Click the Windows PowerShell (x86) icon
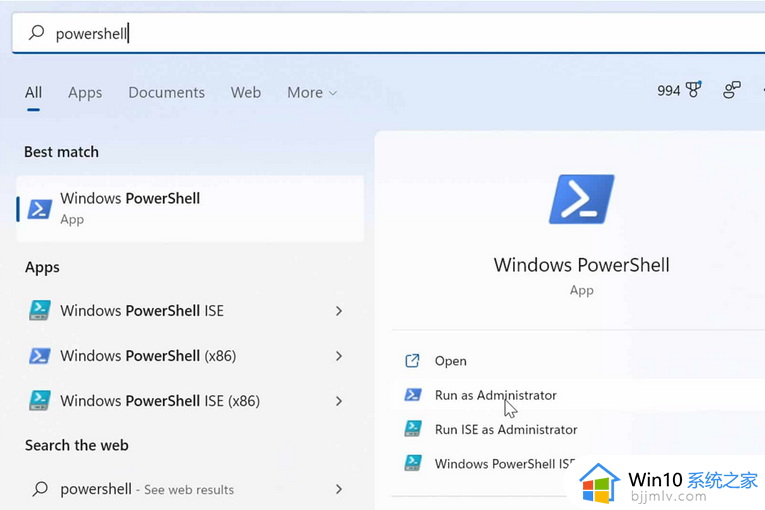Screen dimensions: 765x510 click(40, 356)
